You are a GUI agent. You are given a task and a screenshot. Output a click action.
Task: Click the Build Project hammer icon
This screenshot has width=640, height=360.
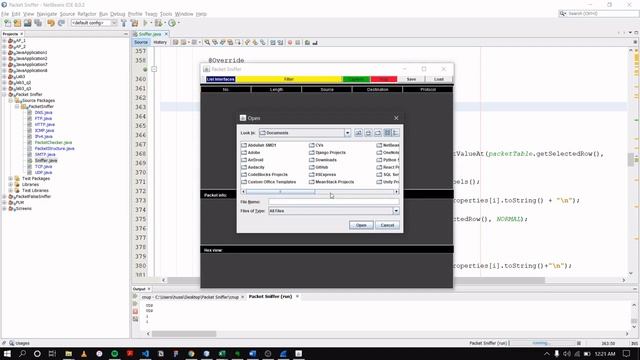pos(124,23)
